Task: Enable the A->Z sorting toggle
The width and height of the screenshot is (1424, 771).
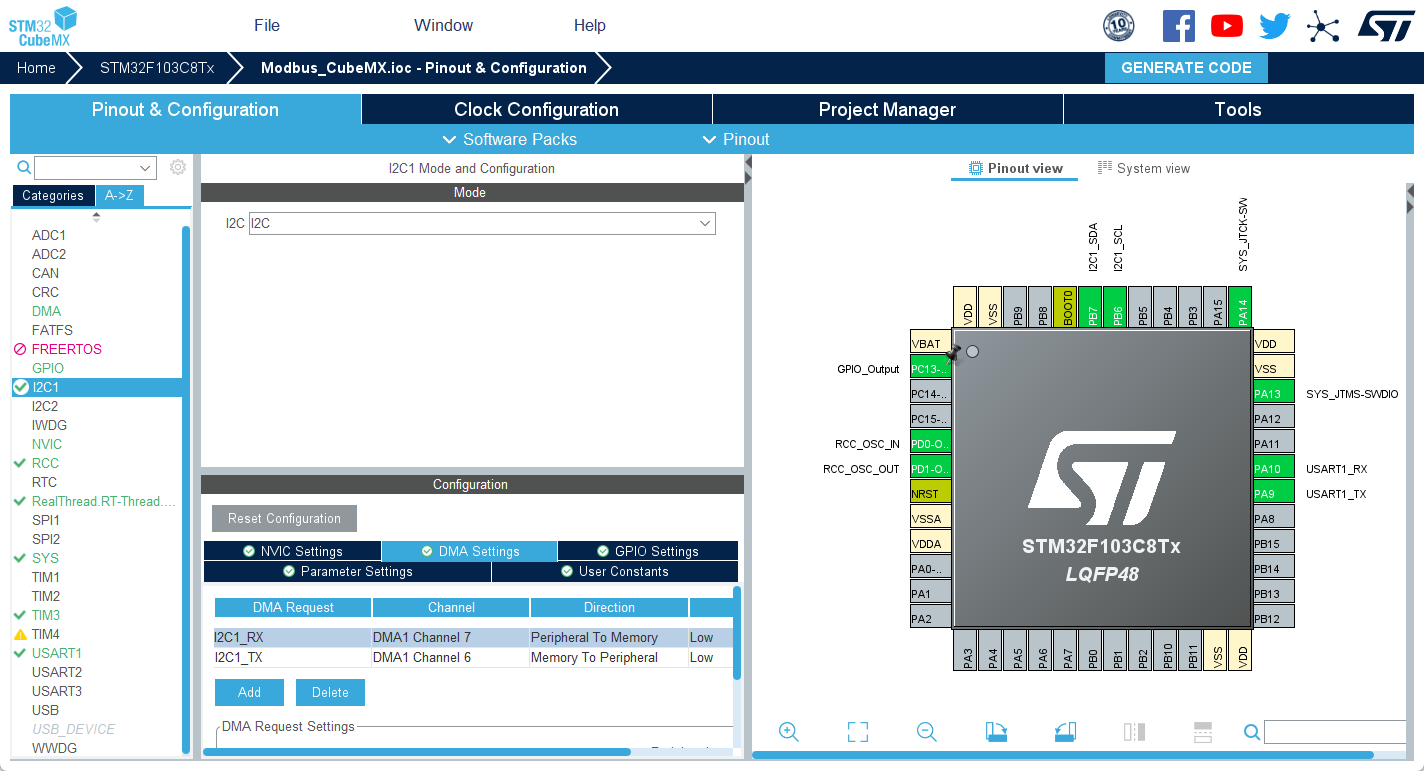Action: tap(119, 195)
